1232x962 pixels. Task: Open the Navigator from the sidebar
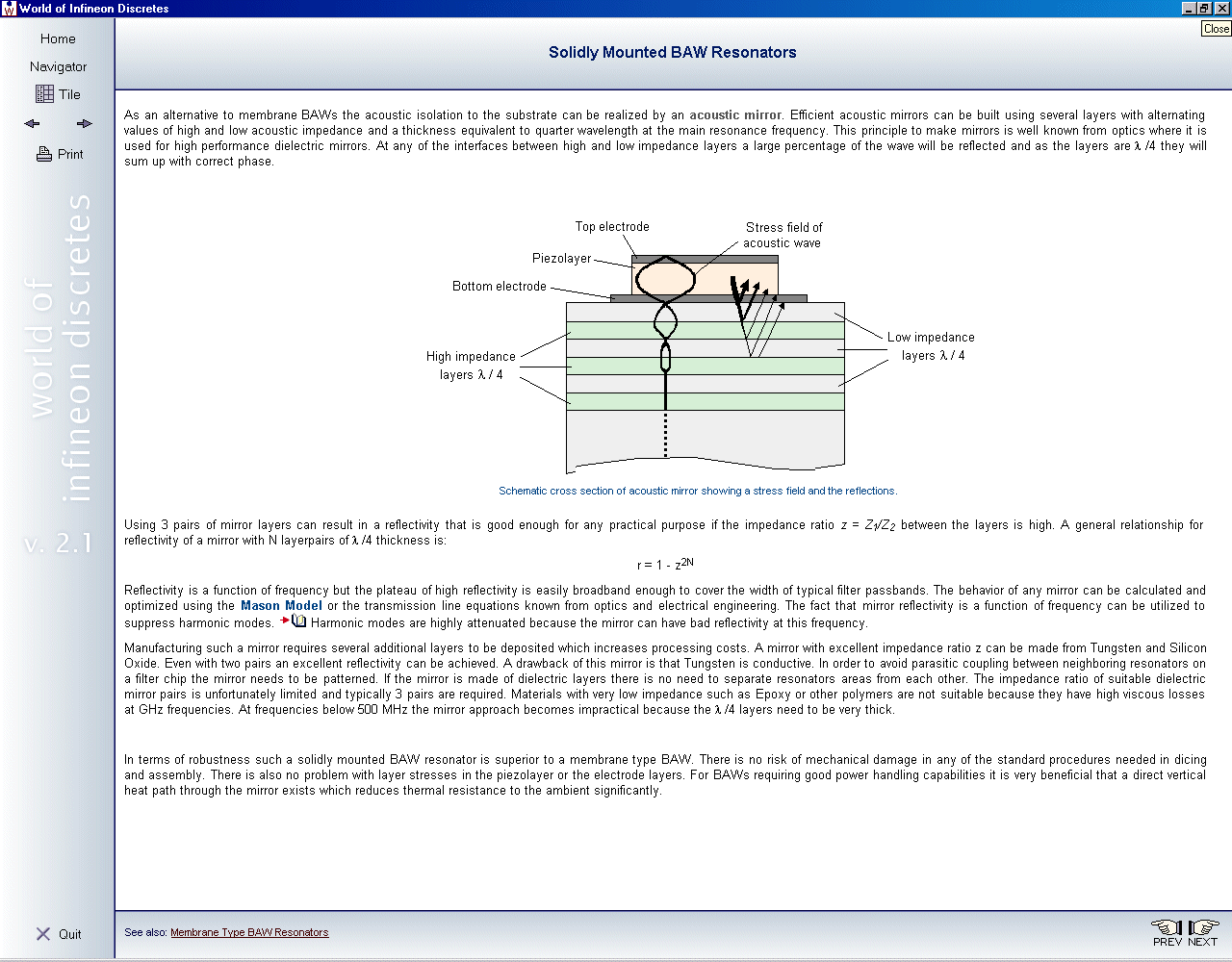(58, 66)
